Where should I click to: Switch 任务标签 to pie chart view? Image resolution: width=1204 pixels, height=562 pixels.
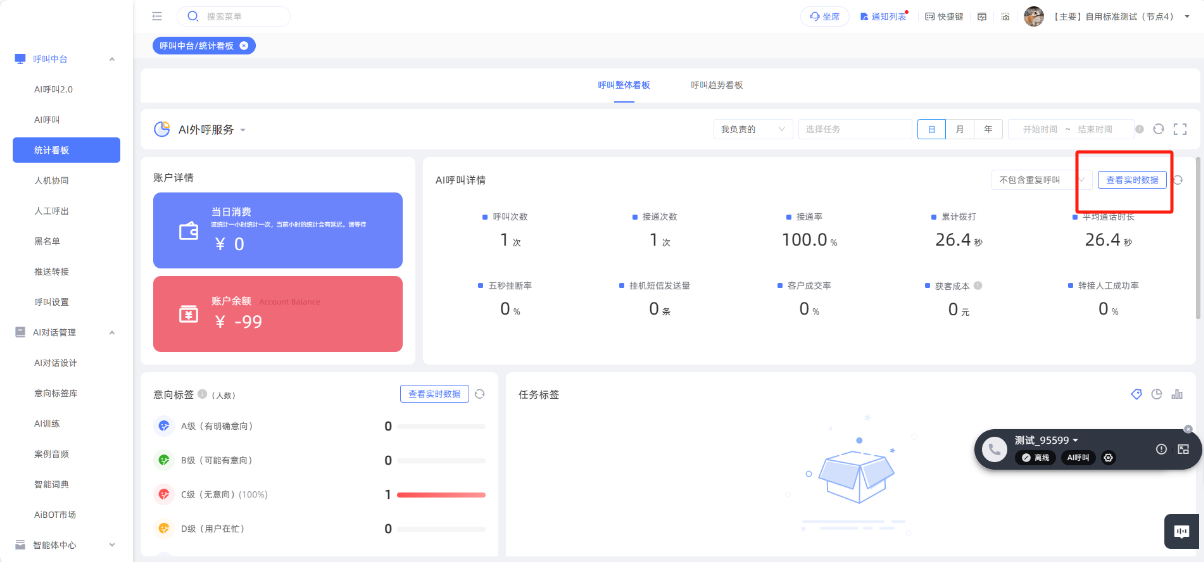click(1157, 394)
